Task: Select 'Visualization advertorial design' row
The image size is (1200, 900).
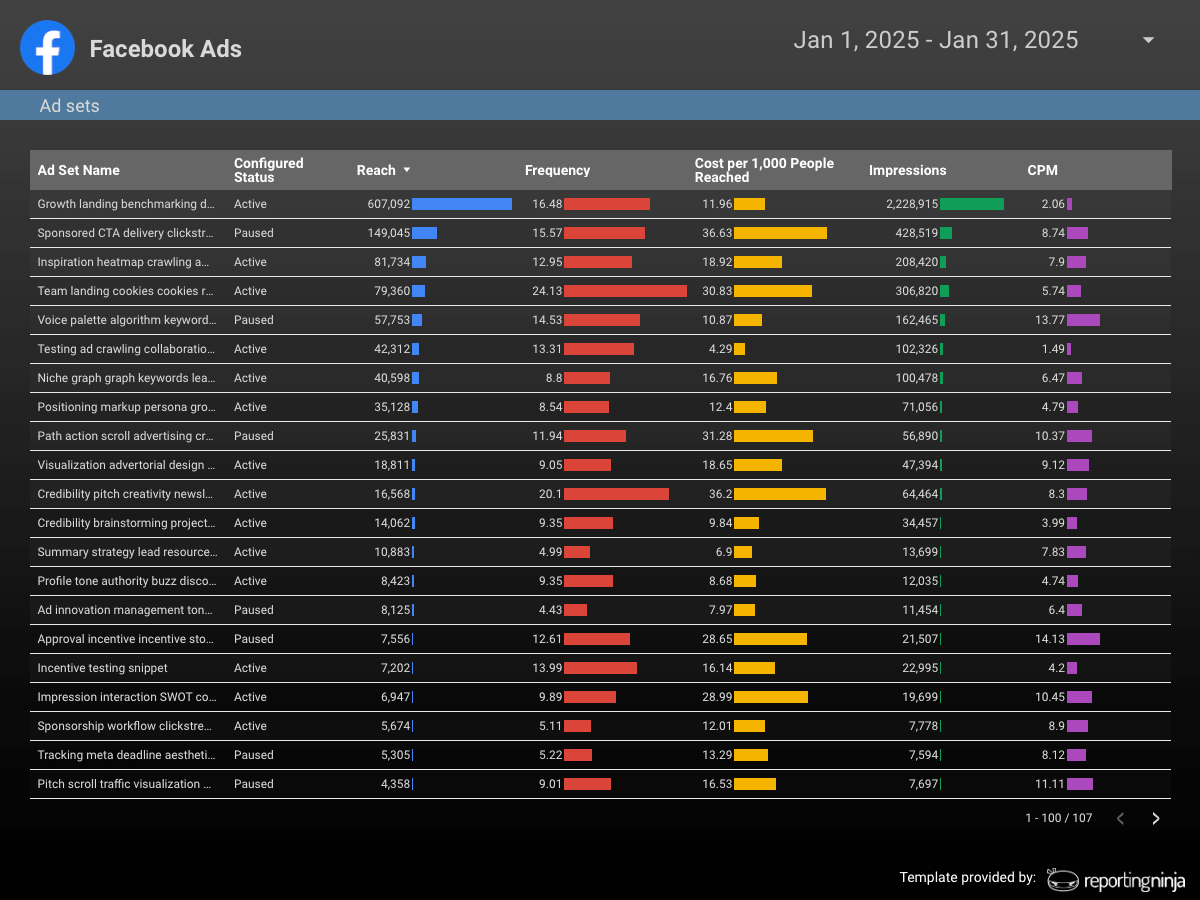Action: pos(600,465)
